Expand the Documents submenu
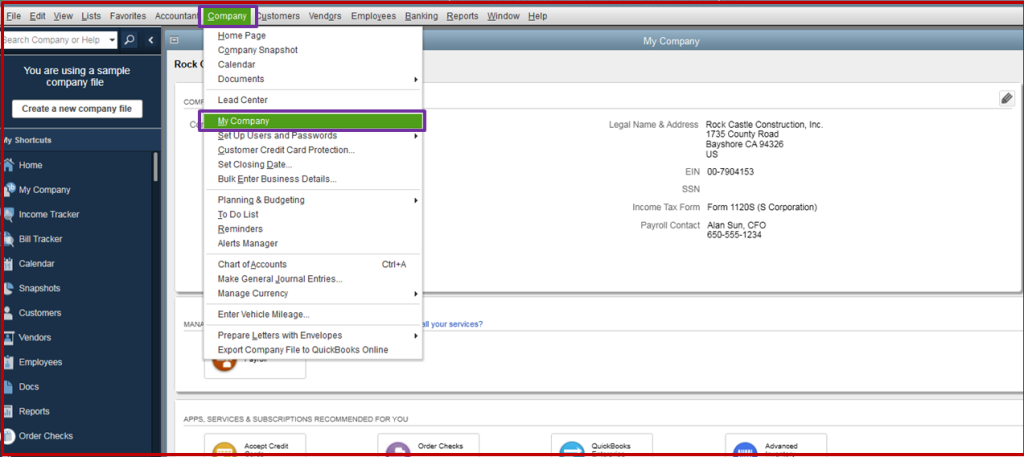Image resolution: width=1024 pixels, height=457 pixels. [x=416, y=79]
